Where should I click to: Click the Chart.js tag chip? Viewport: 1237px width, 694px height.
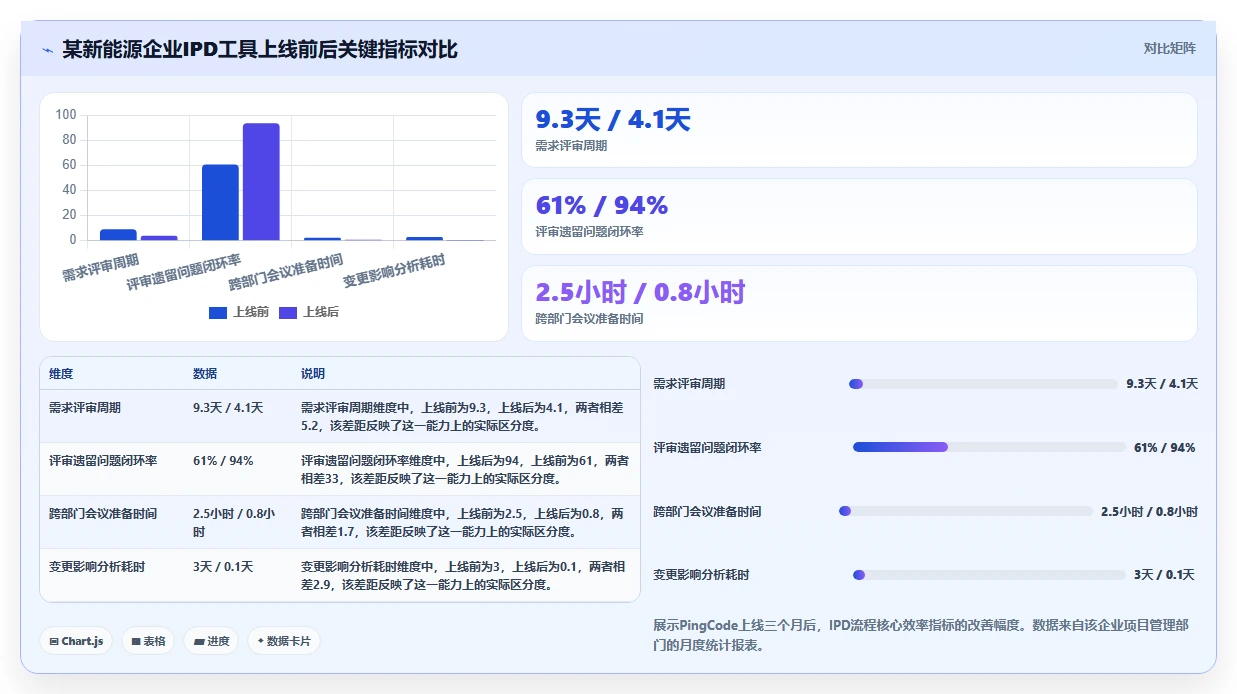pyautogui.click(x=76, y=641)
